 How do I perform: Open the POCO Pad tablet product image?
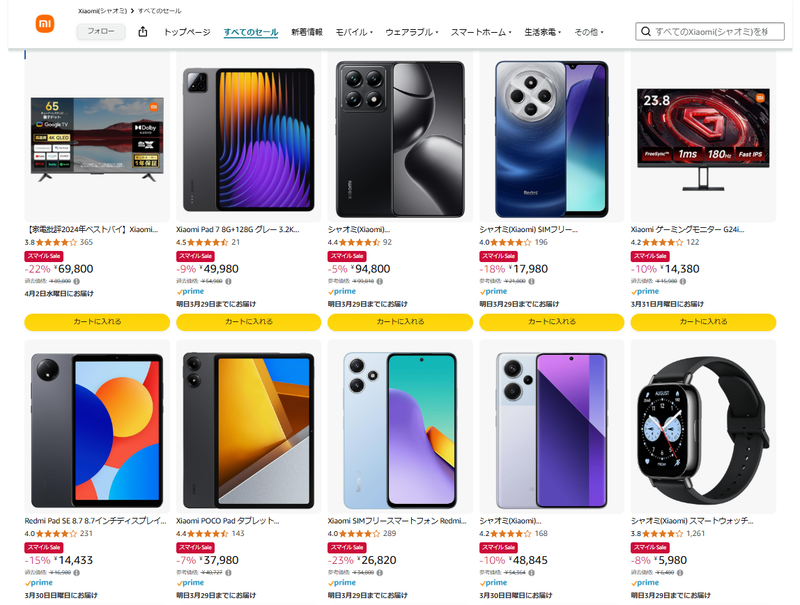click(248, 427)
